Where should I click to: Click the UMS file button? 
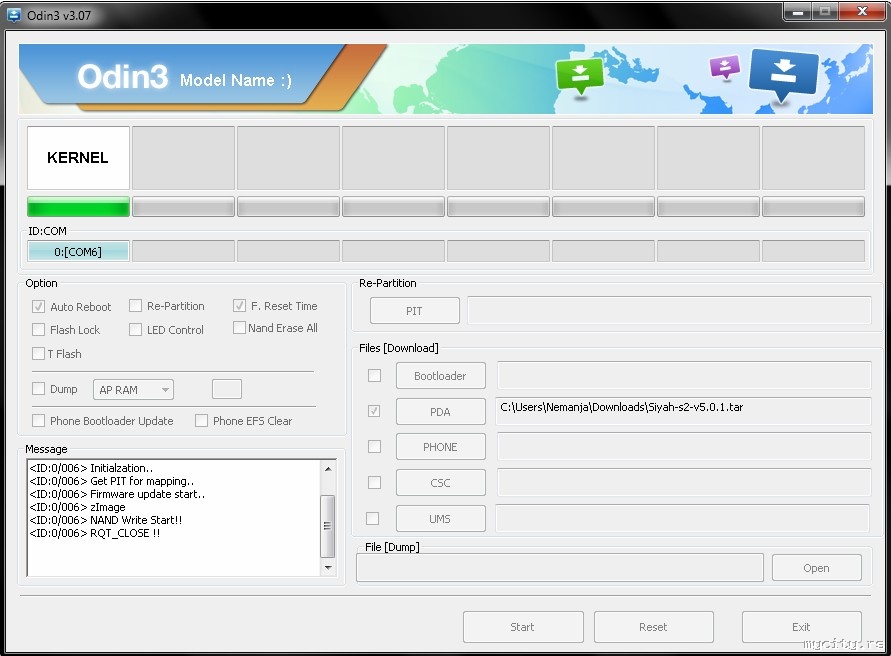[x=440, y=518]
